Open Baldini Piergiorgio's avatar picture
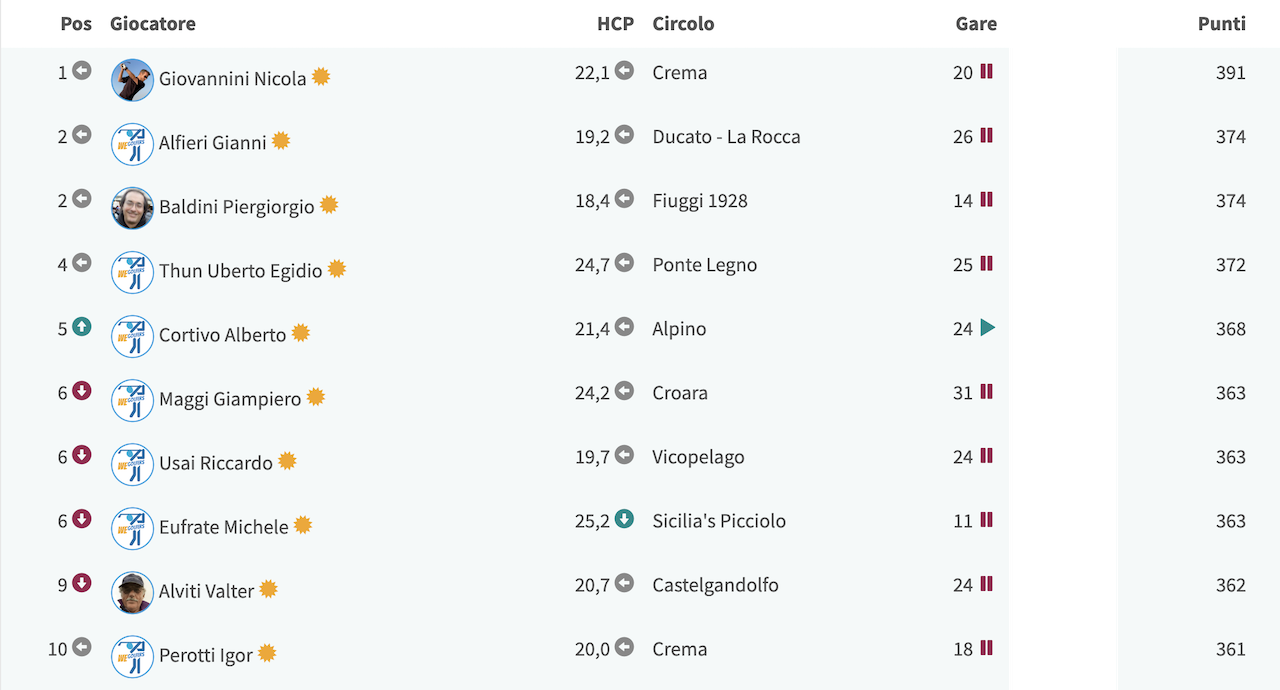The height and width of the screenshot is (690, 1280). tap(132, 208)
